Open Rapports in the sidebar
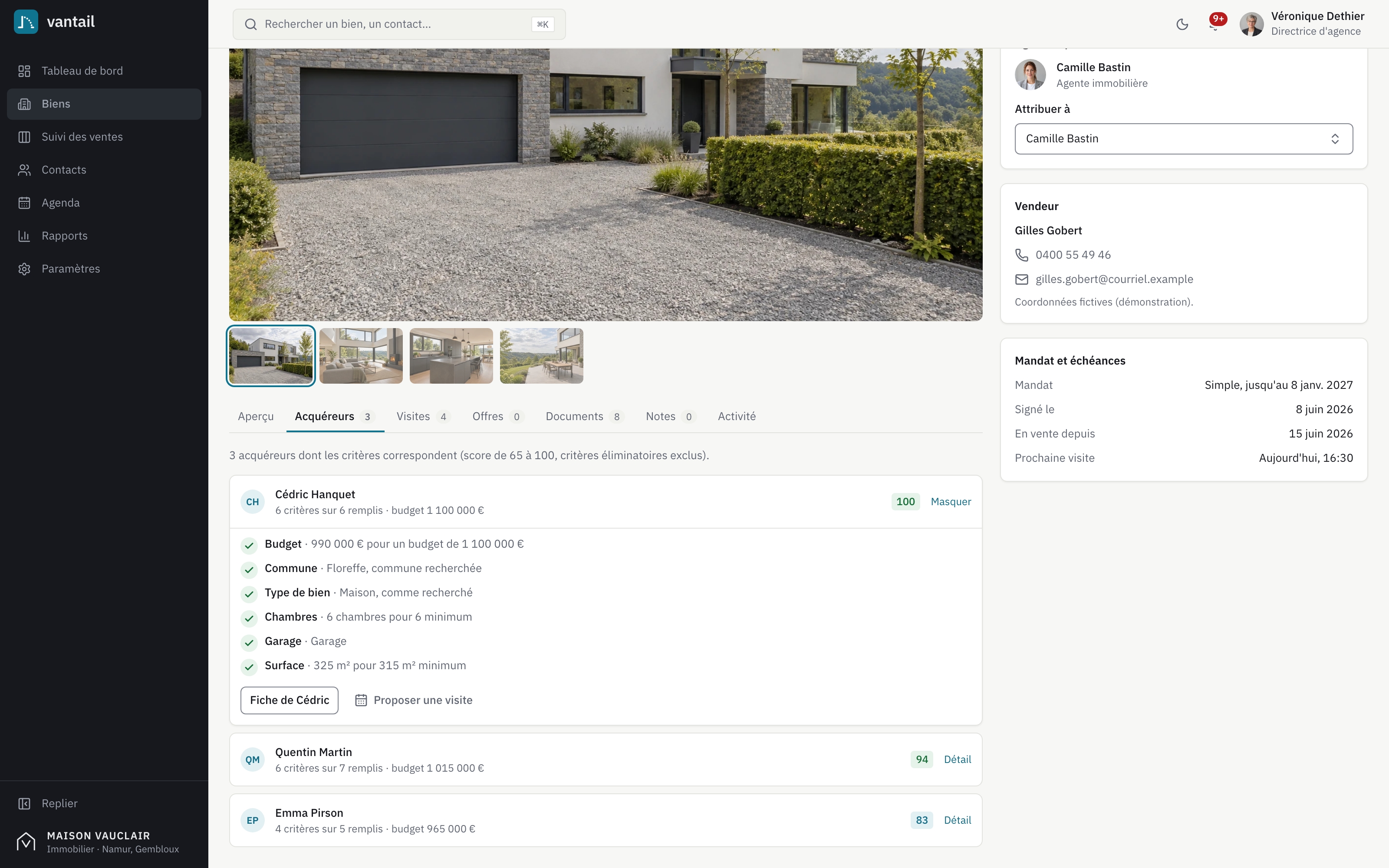 click(x=104, y=236)
